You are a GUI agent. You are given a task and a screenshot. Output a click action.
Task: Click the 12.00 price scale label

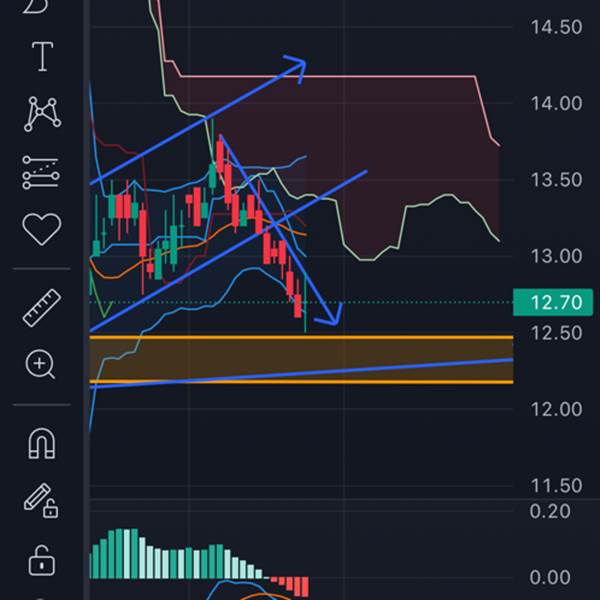[x=556, y=409]
